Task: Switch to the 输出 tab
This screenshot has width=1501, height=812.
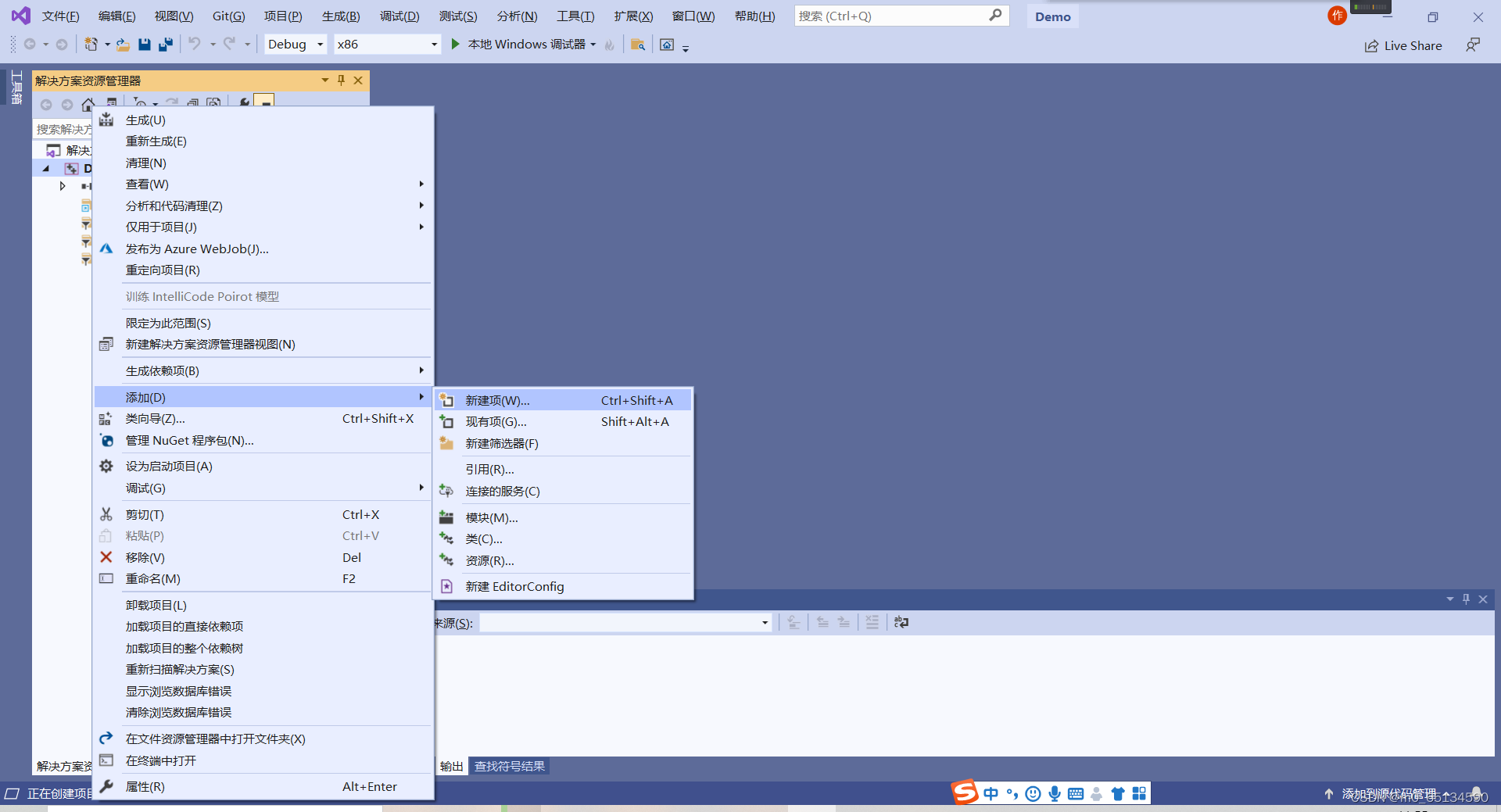Action: coord(451,766)
